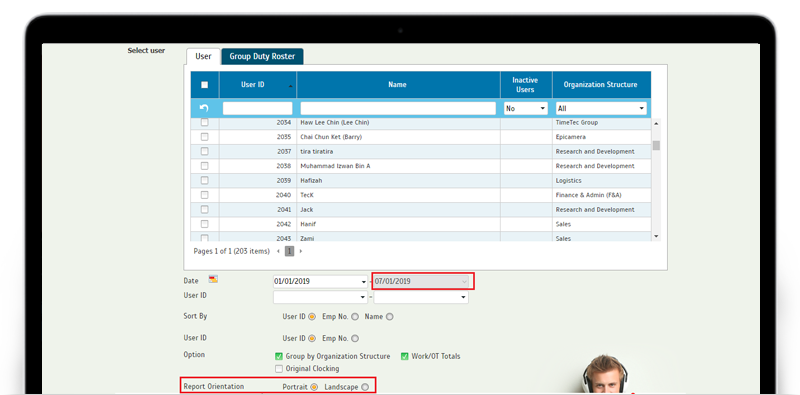Select Sort By Name radio button
Image resolution: width=800 pixels, height=395 pixels.
pos(390,316)
